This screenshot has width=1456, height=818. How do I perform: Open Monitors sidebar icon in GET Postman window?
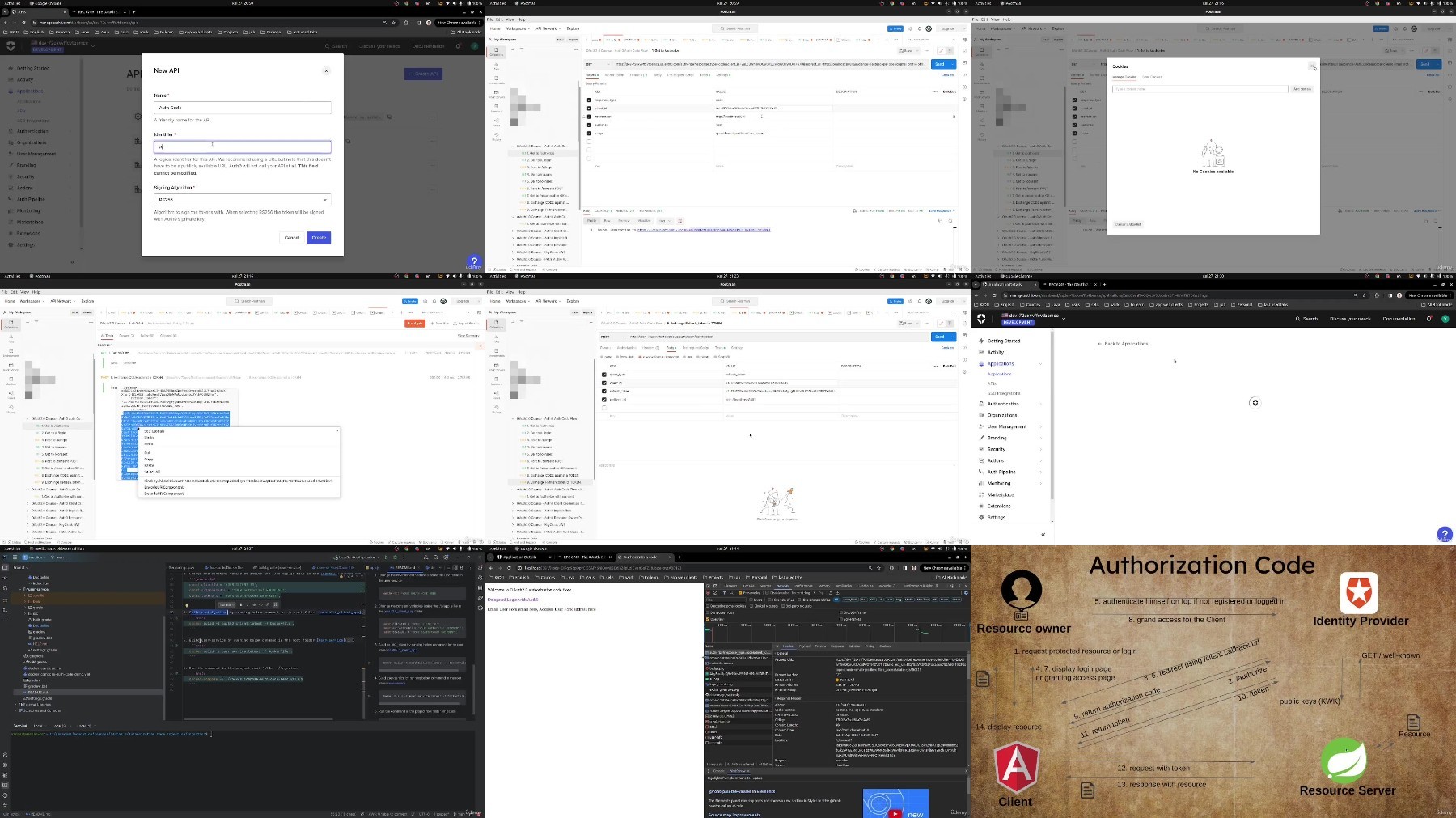[497, 109]
